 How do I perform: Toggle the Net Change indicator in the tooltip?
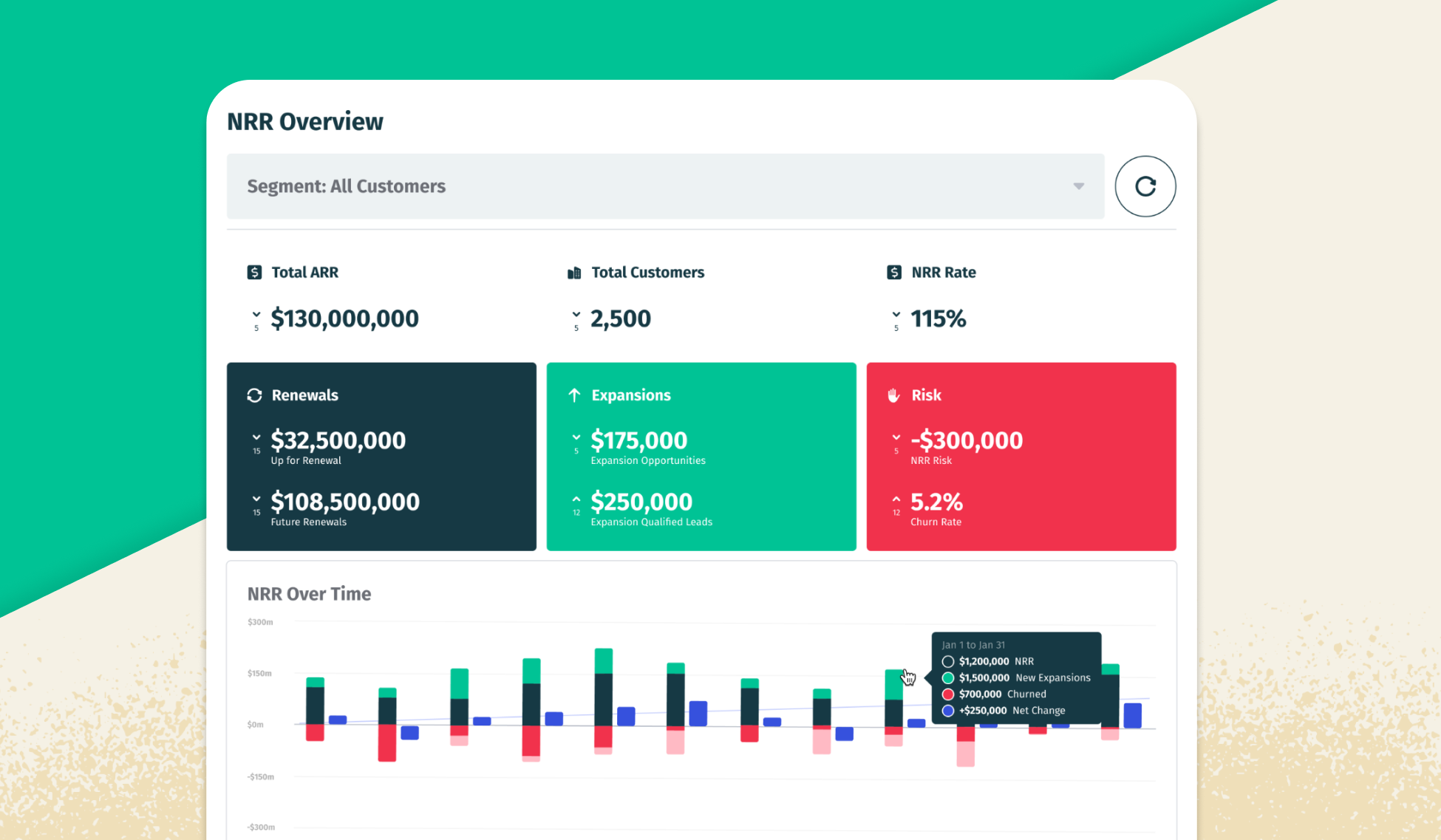[947, 710]
